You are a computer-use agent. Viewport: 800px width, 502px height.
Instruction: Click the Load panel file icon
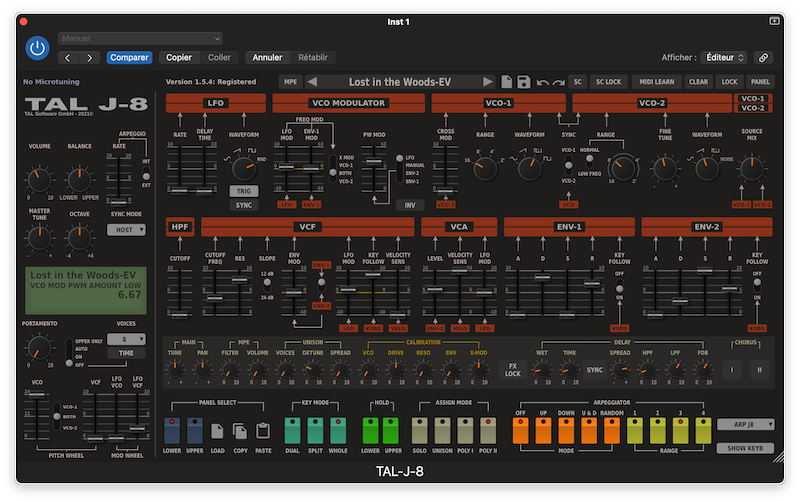tap(217, 431)
